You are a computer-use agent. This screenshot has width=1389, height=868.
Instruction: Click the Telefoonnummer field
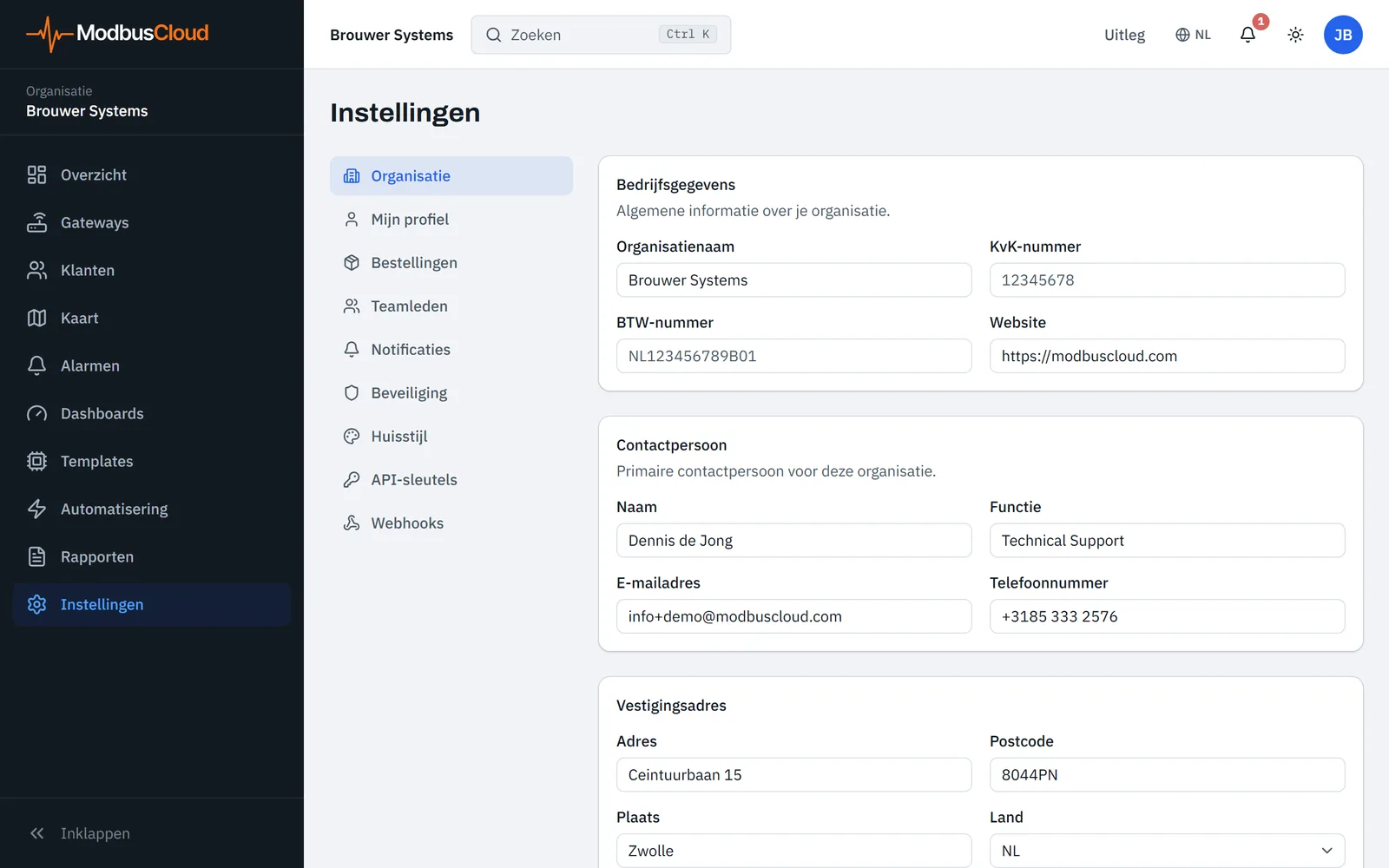[1167, 616]
